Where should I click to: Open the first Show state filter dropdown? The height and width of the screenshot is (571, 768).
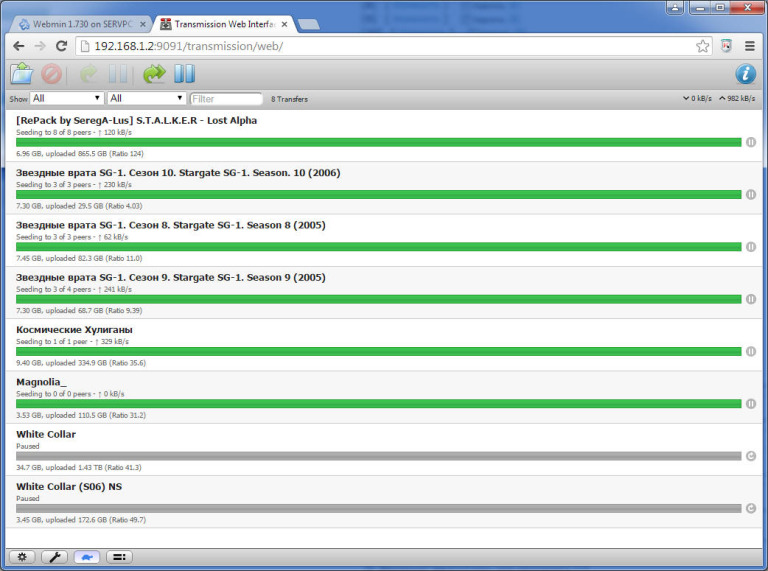pos(67,98)
